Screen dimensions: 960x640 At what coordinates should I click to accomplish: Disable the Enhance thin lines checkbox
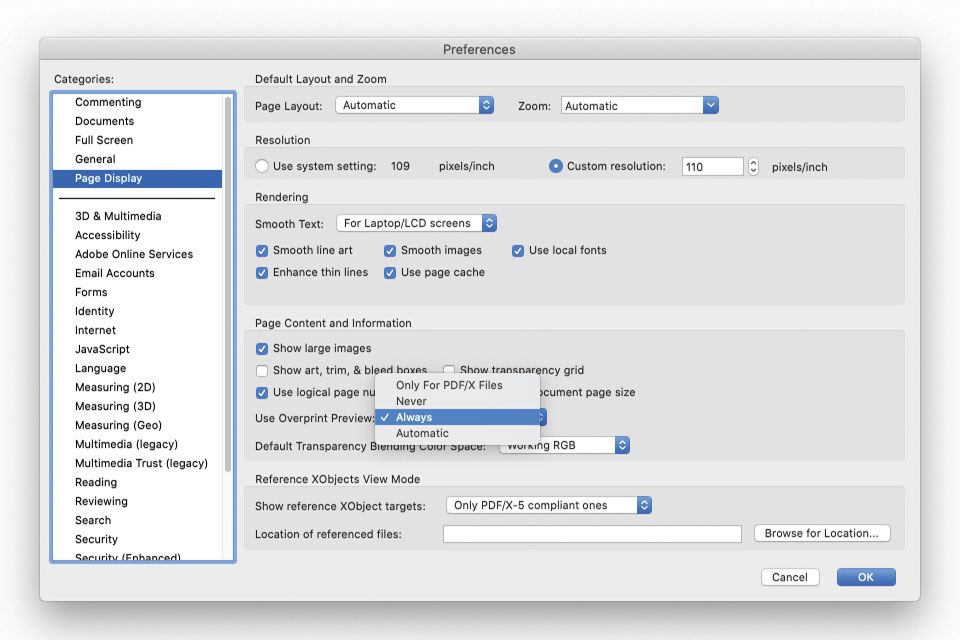(x=263, y=273)
